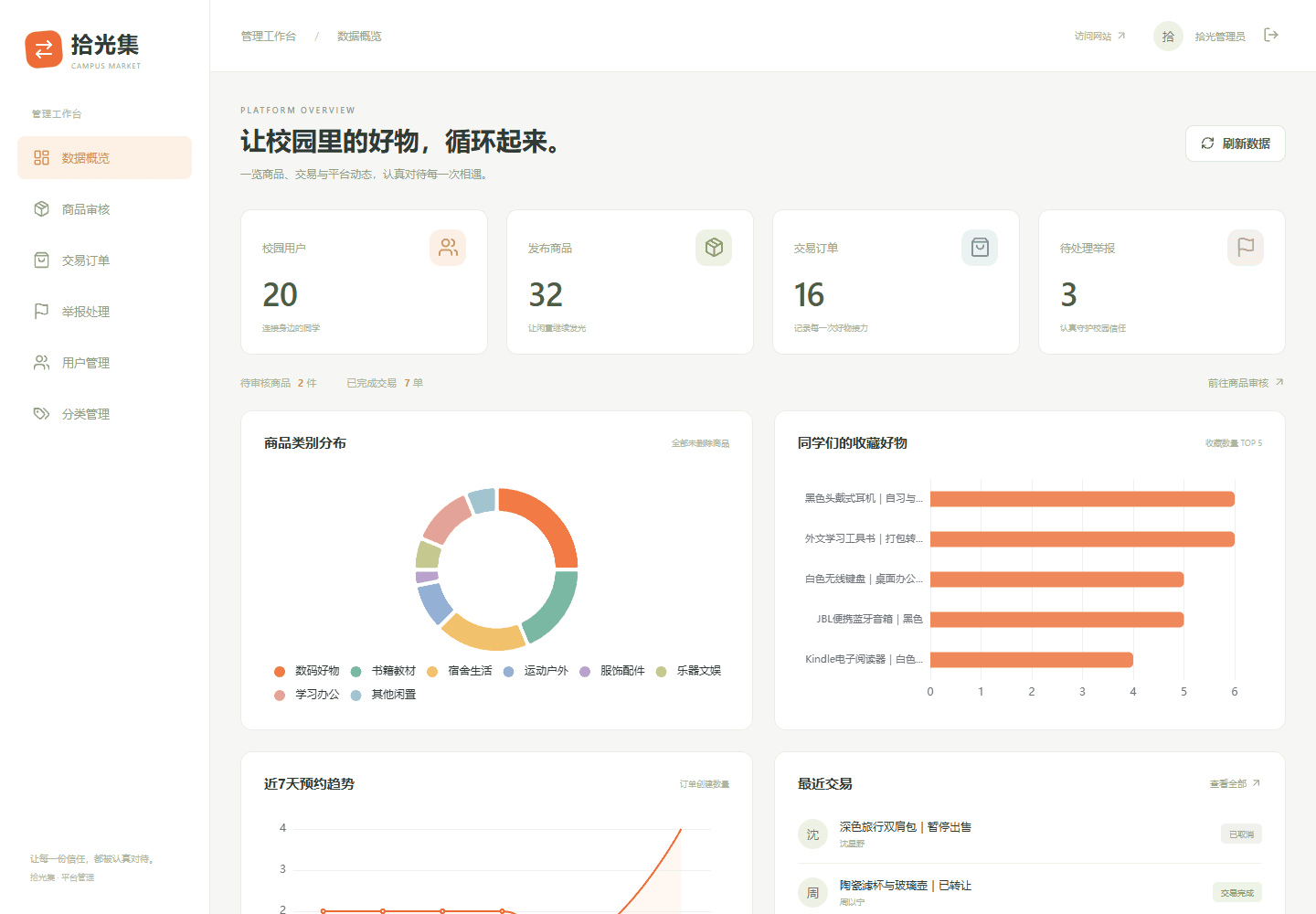This screenshot has height=914, width=1316.
Task: Click the 交易完成 status tag
Action: click(1236, 893)
